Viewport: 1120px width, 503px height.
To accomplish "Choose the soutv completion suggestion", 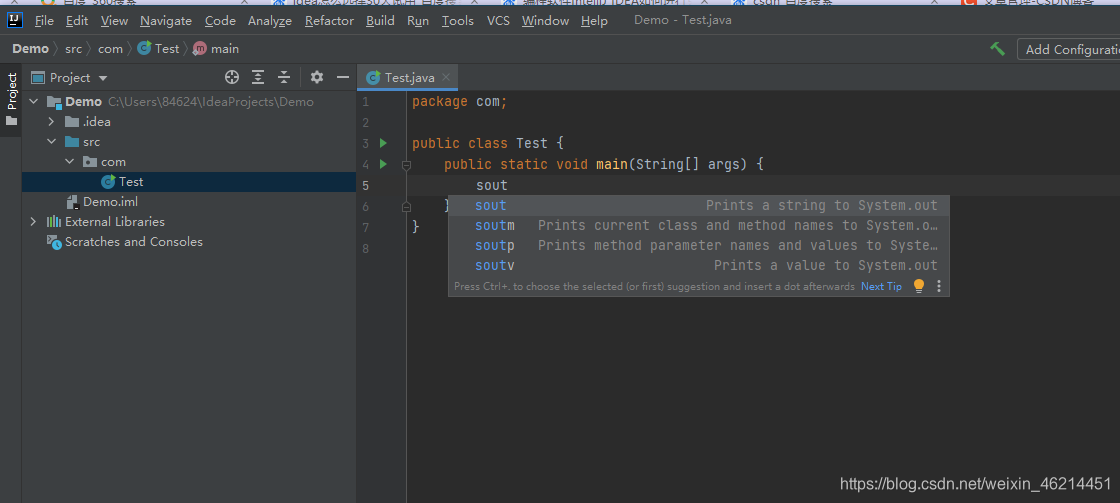I will 699,265.
